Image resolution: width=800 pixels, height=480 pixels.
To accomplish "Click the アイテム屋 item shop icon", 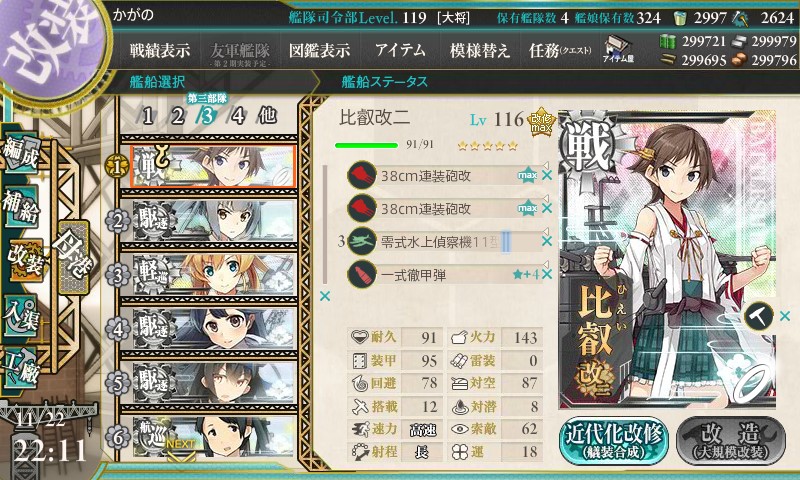I will pyautogui.click(x=618, y=49).
